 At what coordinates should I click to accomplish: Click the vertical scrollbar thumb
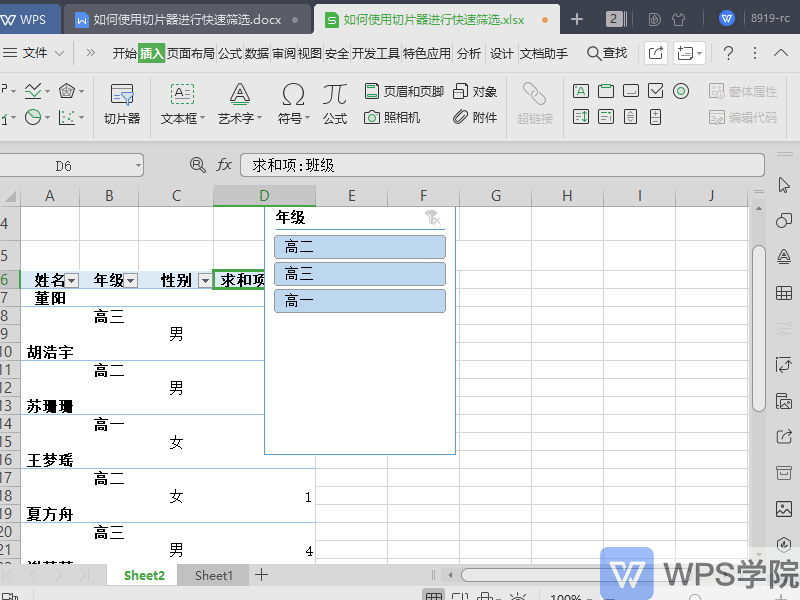coord(759,329)
